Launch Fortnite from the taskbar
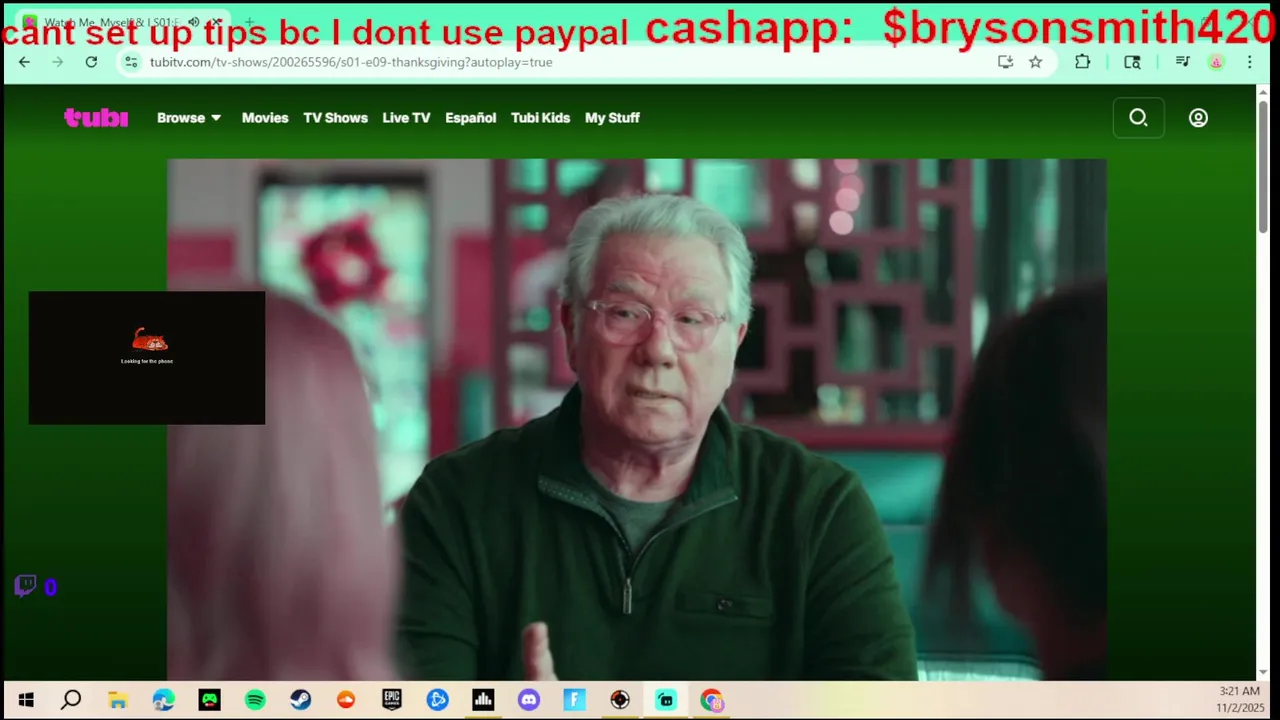The image size is (1280, 720). point(574,700)
